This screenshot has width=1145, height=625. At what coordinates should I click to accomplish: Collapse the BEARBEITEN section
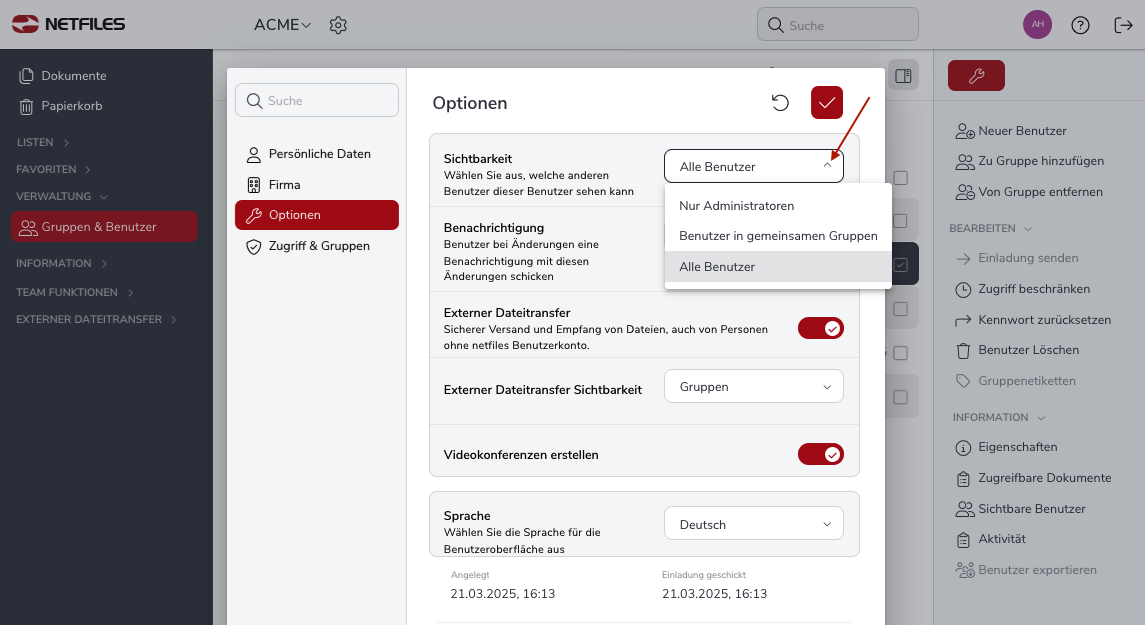pyautogui.click(x=991, y=229)
